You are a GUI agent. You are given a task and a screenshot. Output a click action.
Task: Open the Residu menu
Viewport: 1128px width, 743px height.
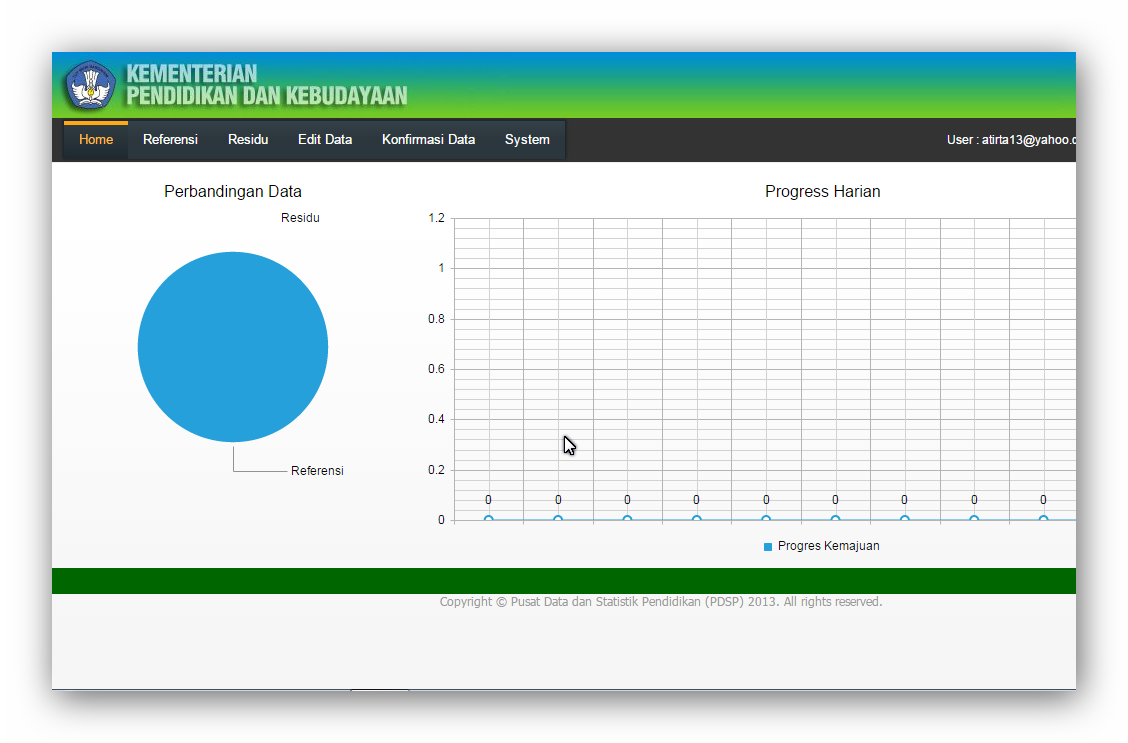click(248, 140)
